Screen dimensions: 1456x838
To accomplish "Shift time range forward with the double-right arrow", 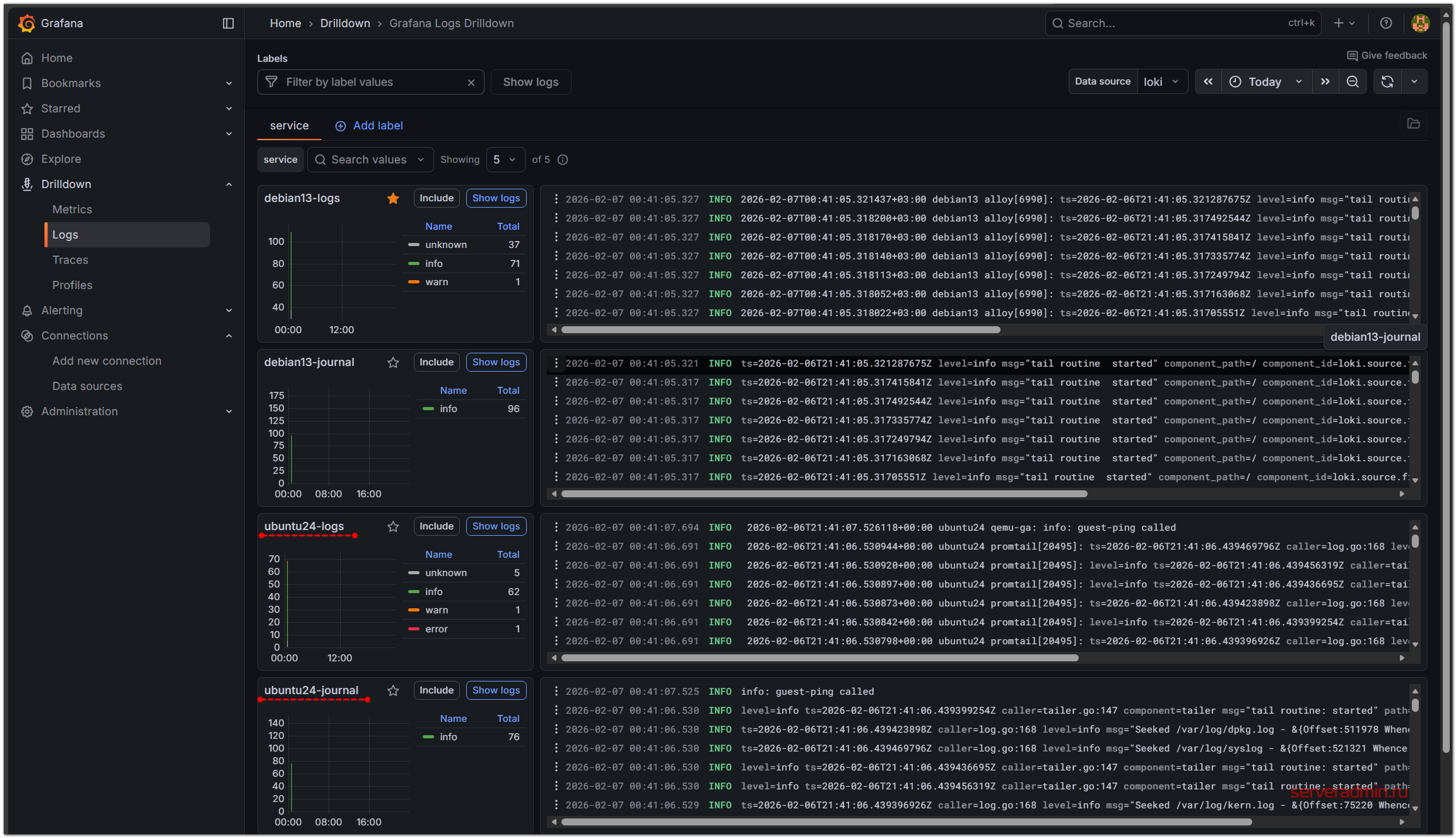I will (x=1325, y=82).
